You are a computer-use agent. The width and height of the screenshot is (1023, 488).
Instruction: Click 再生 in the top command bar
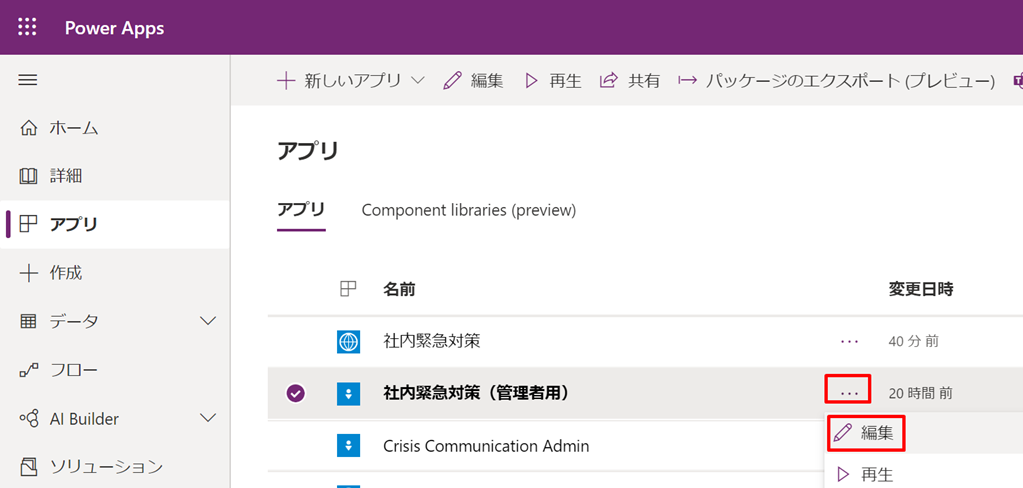[x=554, y=81]
